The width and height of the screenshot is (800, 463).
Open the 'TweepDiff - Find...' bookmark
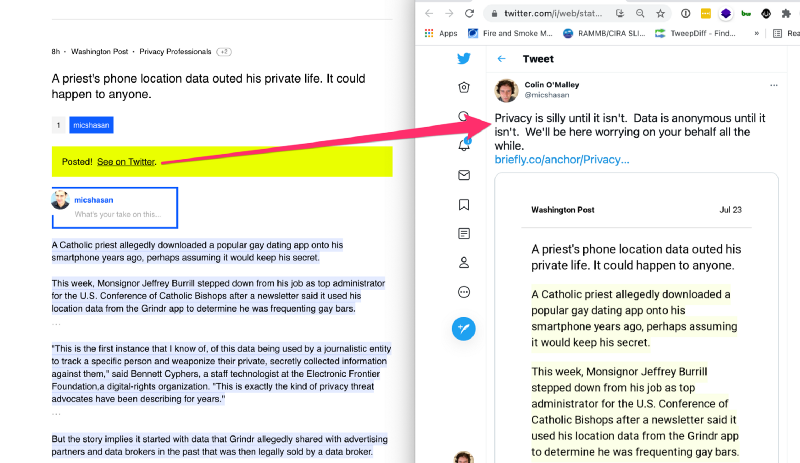coord(695,33)
